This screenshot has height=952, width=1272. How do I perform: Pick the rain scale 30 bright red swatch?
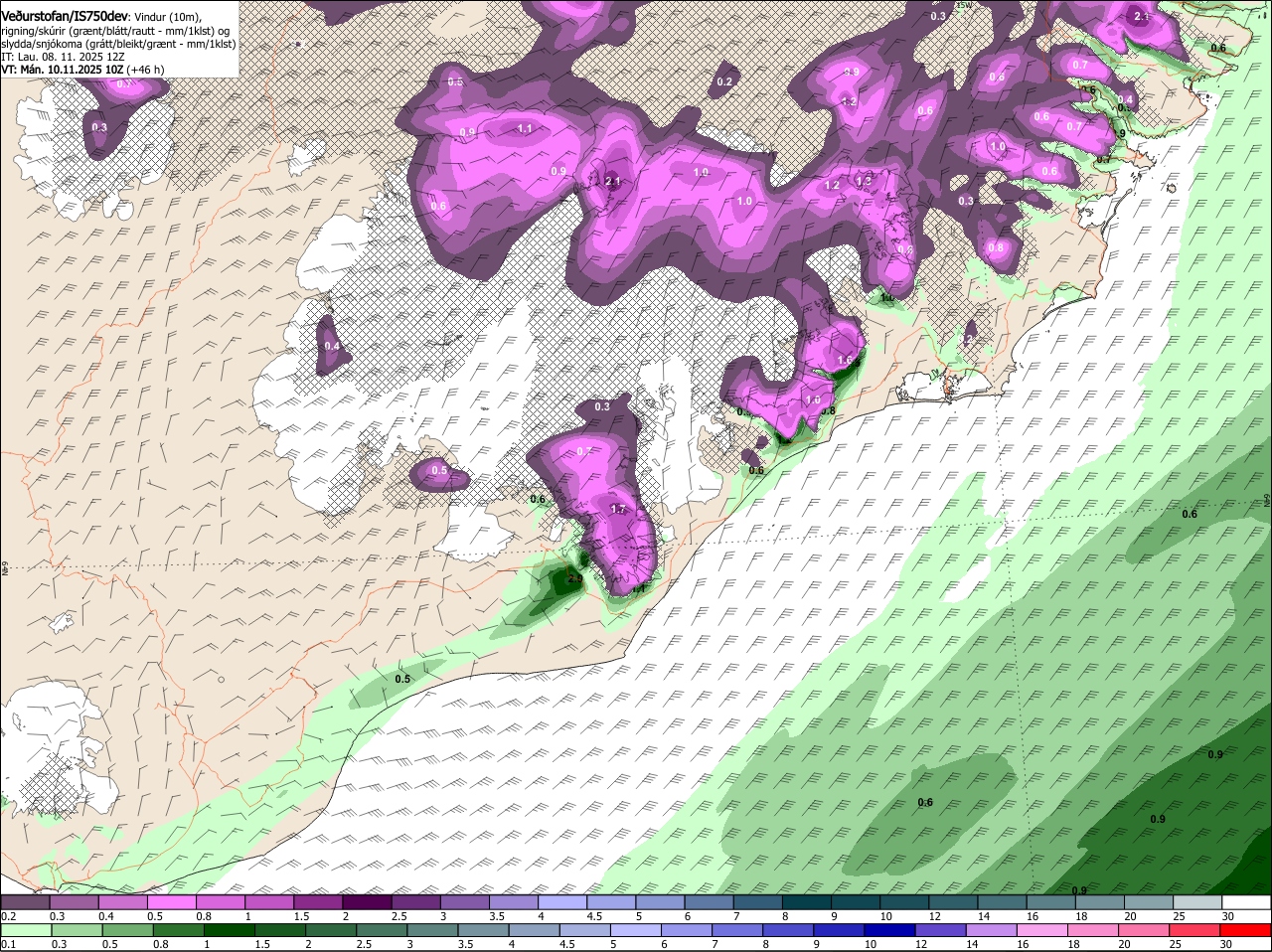(x=1246, y=930)
